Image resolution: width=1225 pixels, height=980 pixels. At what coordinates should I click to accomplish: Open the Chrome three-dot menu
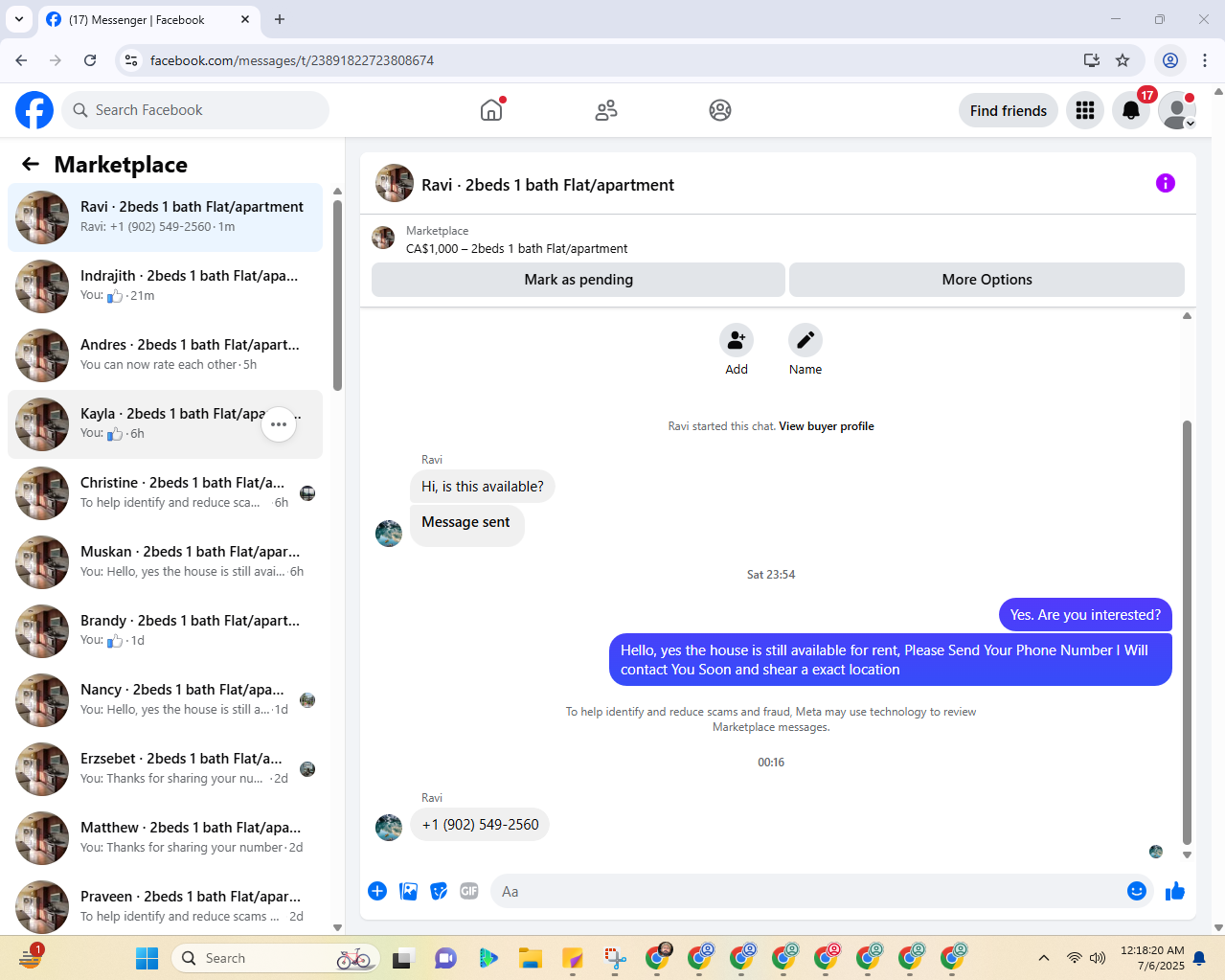(1205, 60)
